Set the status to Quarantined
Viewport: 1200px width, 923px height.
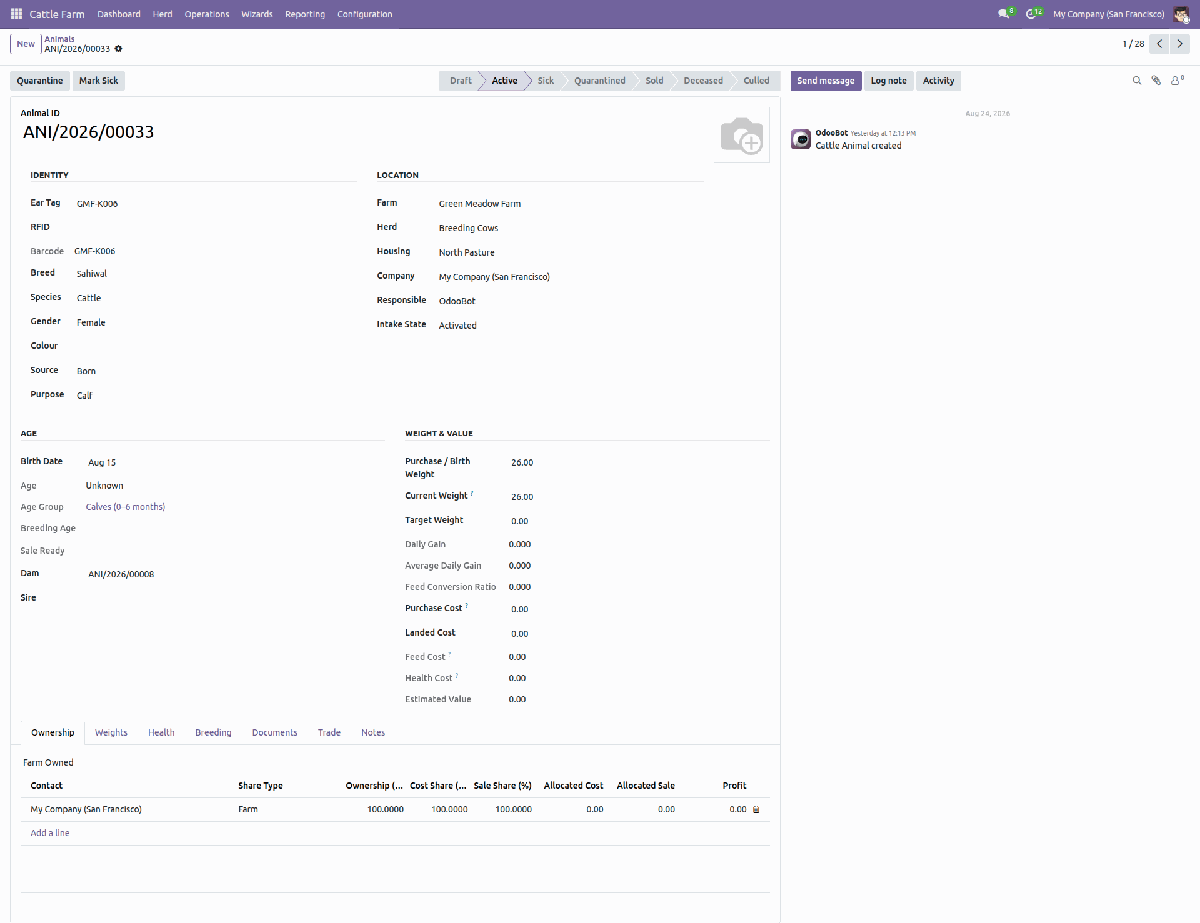599,81
